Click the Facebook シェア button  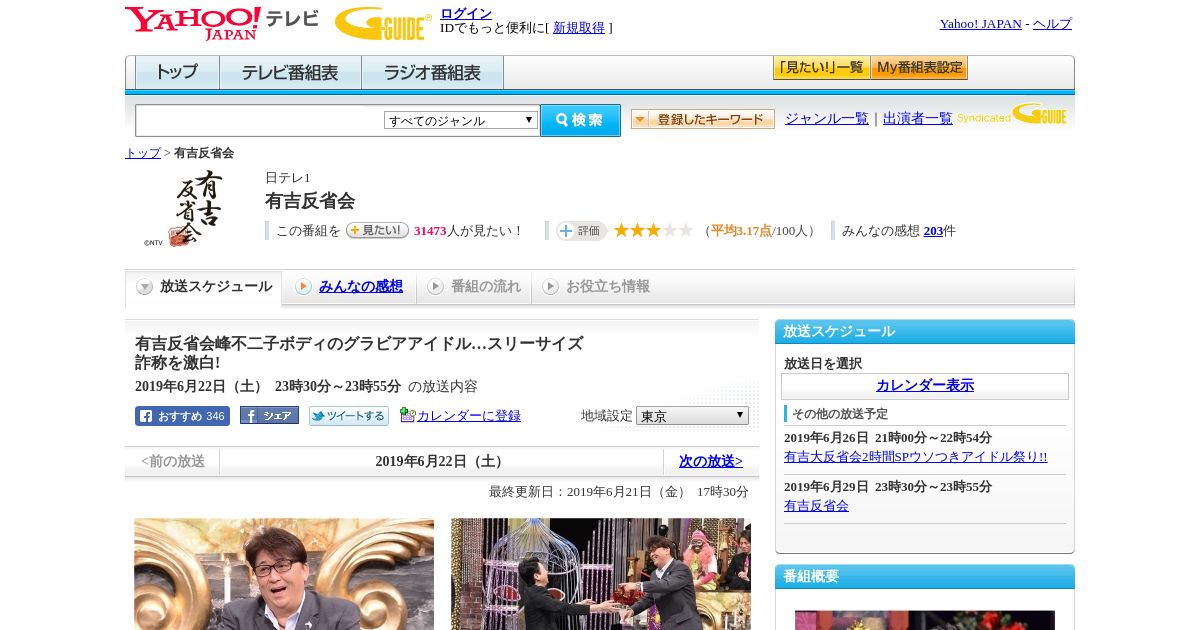point(269,416)
